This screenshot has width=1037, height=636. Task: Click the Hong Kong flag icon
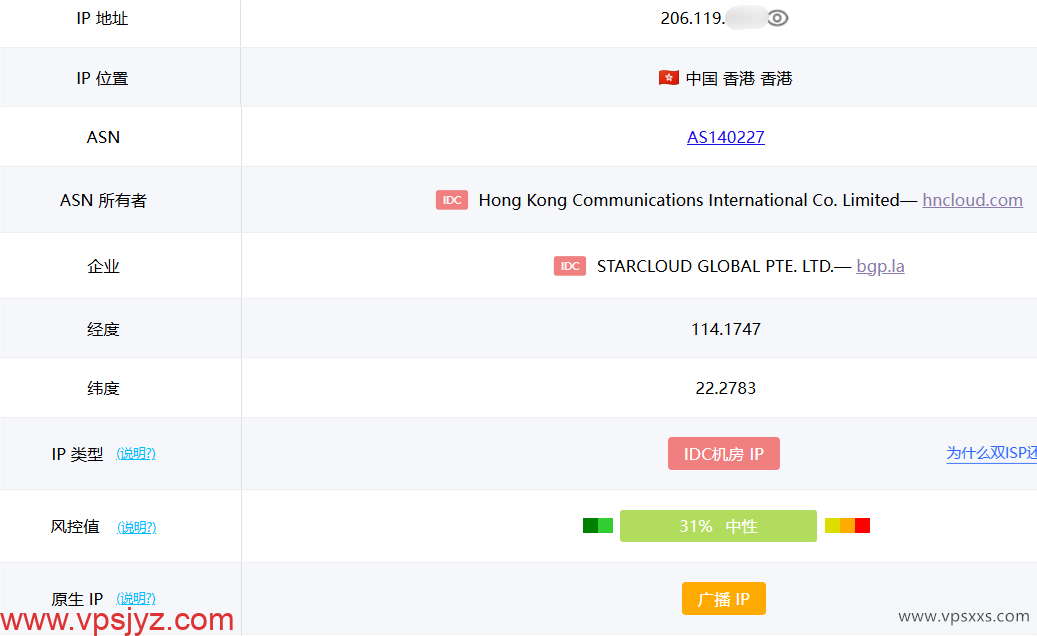pos(668,78)
